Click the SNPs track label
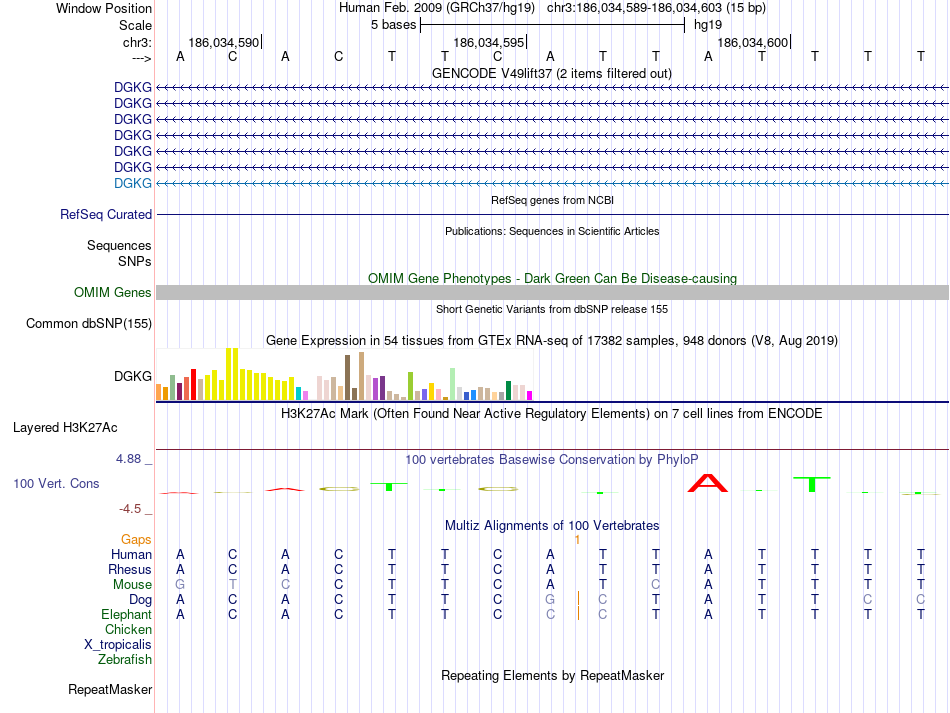This screenshot has width=950, height=713. (x=135, y=261)
